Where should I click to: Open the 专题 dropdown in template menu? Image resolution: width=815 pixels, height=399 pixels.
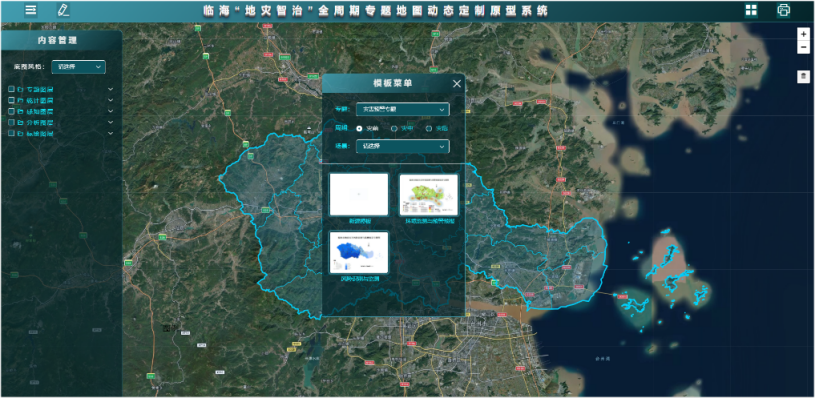403,110
